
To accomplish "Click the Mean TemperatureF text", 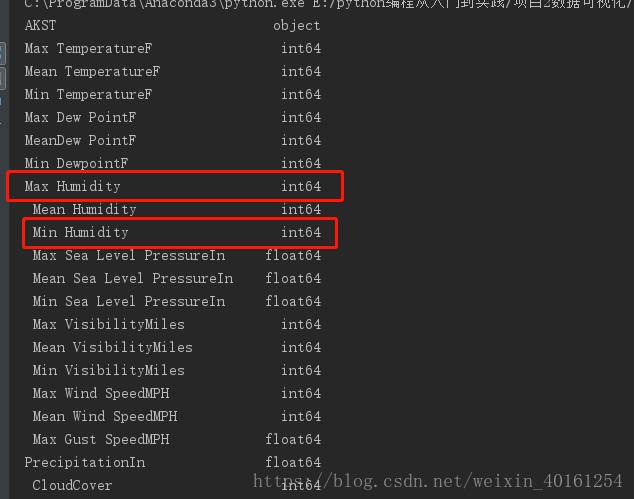I will [92, 71].
